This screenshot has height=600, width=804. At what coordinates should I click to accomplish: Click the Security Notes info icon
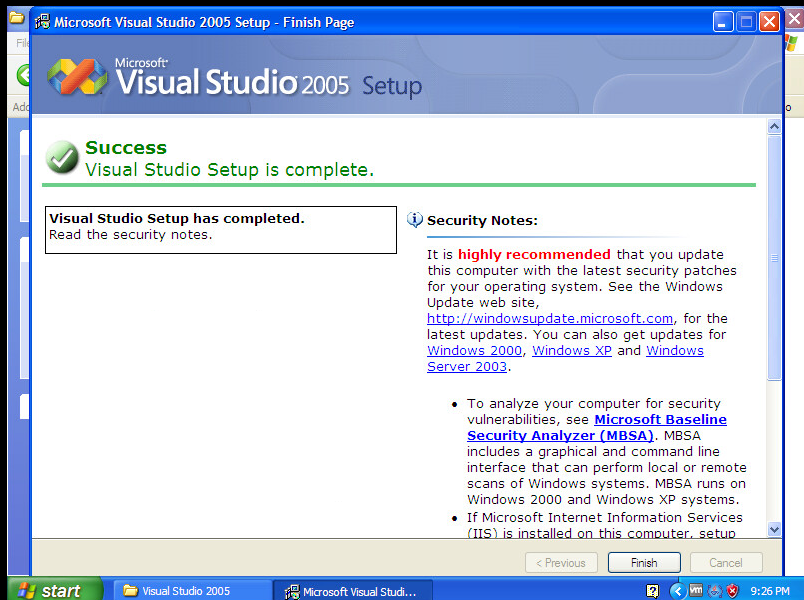pos(414,219)
